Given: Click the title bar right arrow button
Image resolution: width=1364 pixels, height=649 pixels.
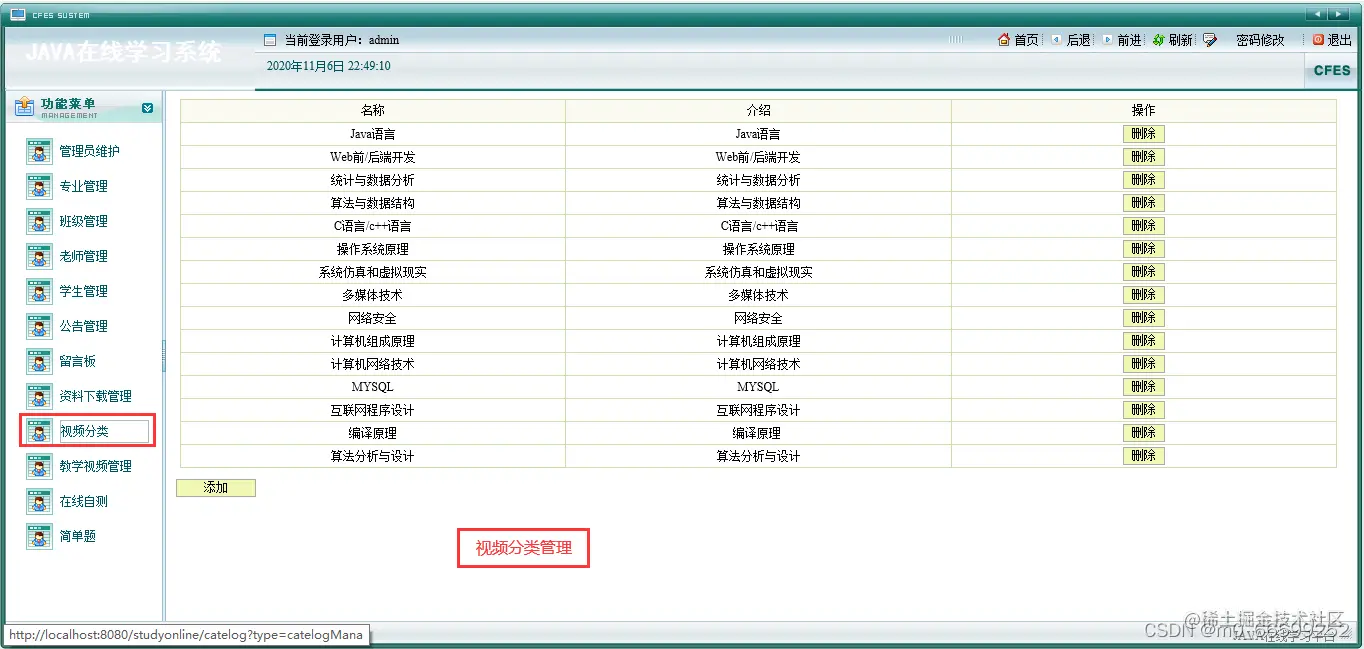Looking at the screenshot, I should [x=1340, y=13].
